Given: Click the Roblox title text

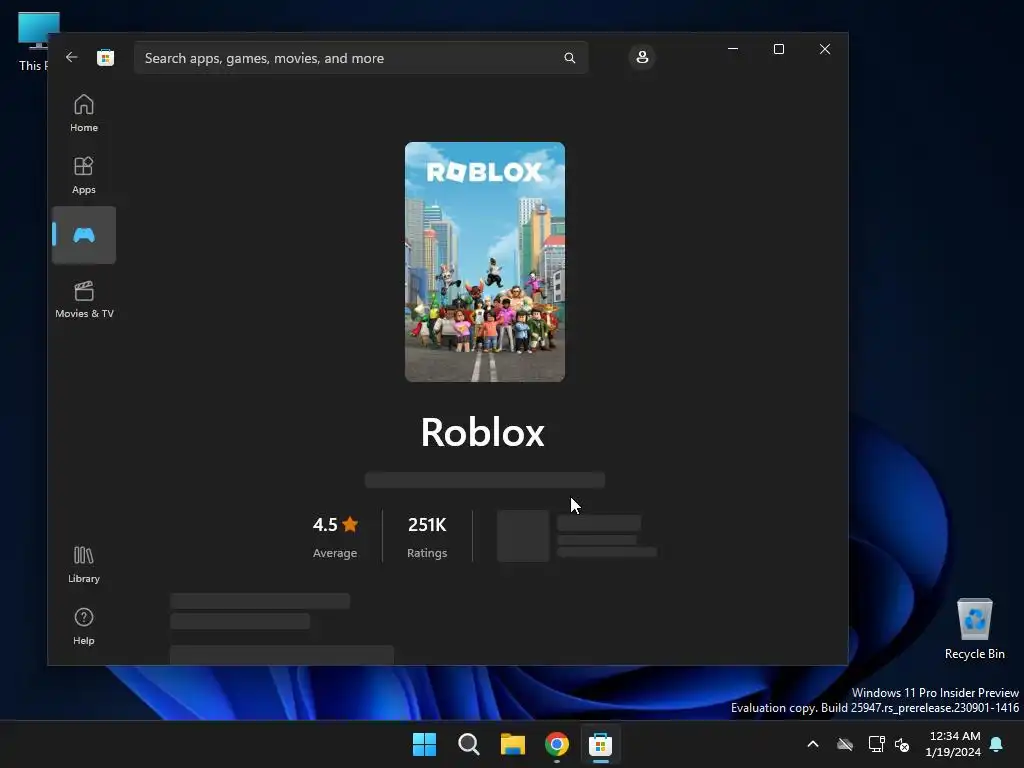Looking at the screenshot, I should (x=483, y=432).
